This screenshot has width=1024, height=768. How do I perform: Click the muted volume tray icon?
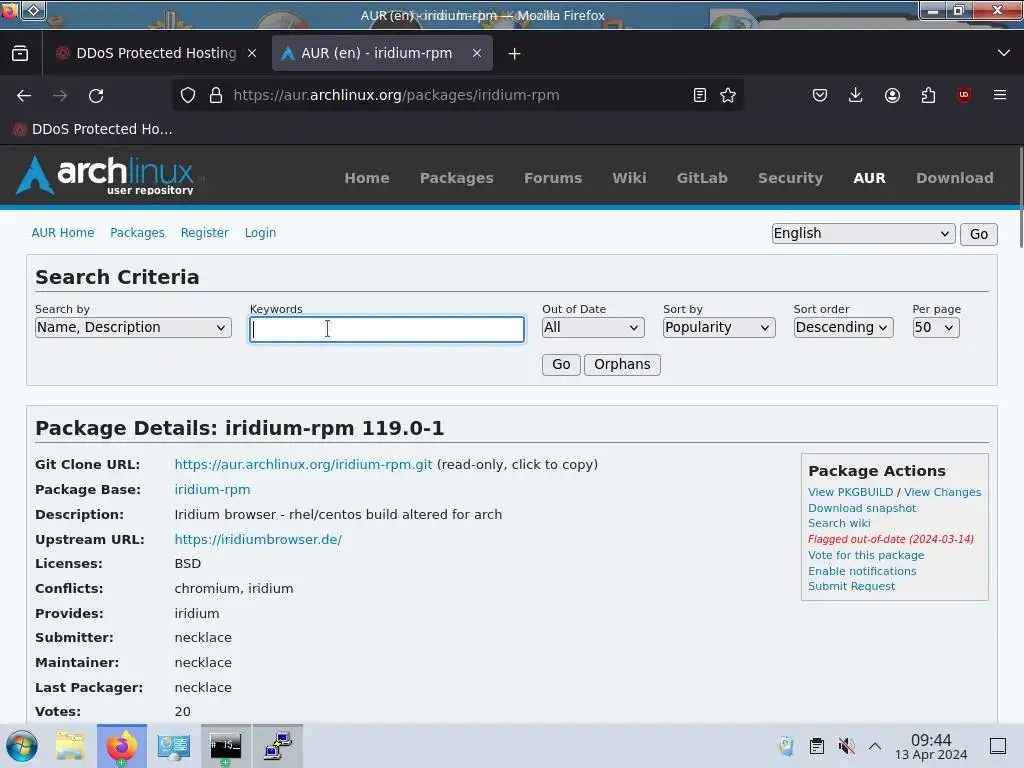point(846,746)
